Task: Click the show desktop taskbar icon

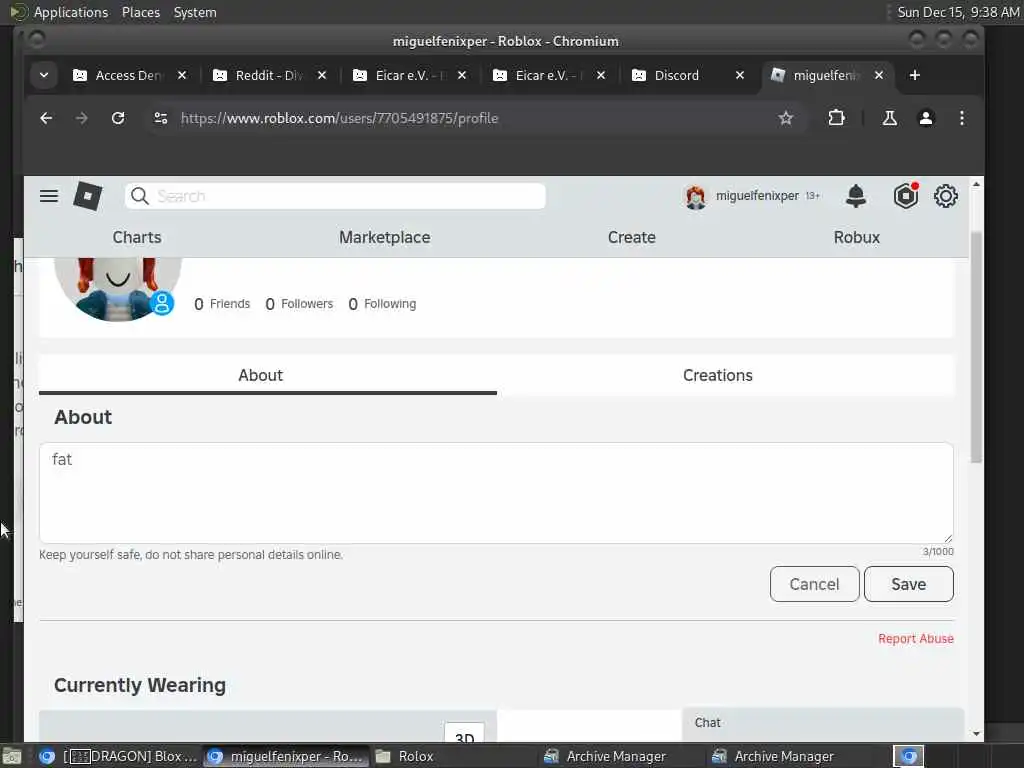Action: [x=12, y=757]
